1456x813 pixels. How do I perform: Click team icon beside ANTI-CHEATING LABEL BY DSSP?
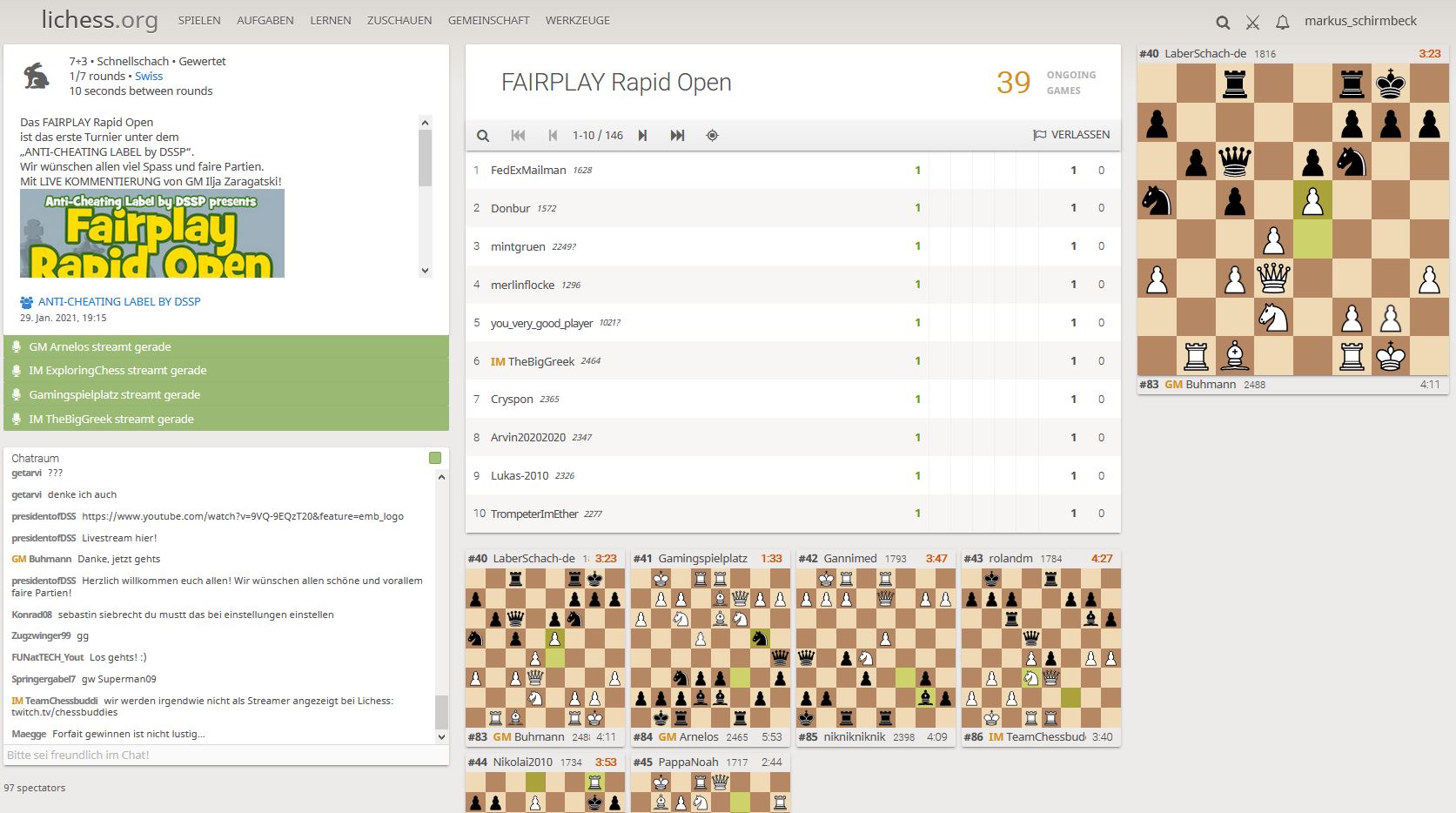(26, 302)
